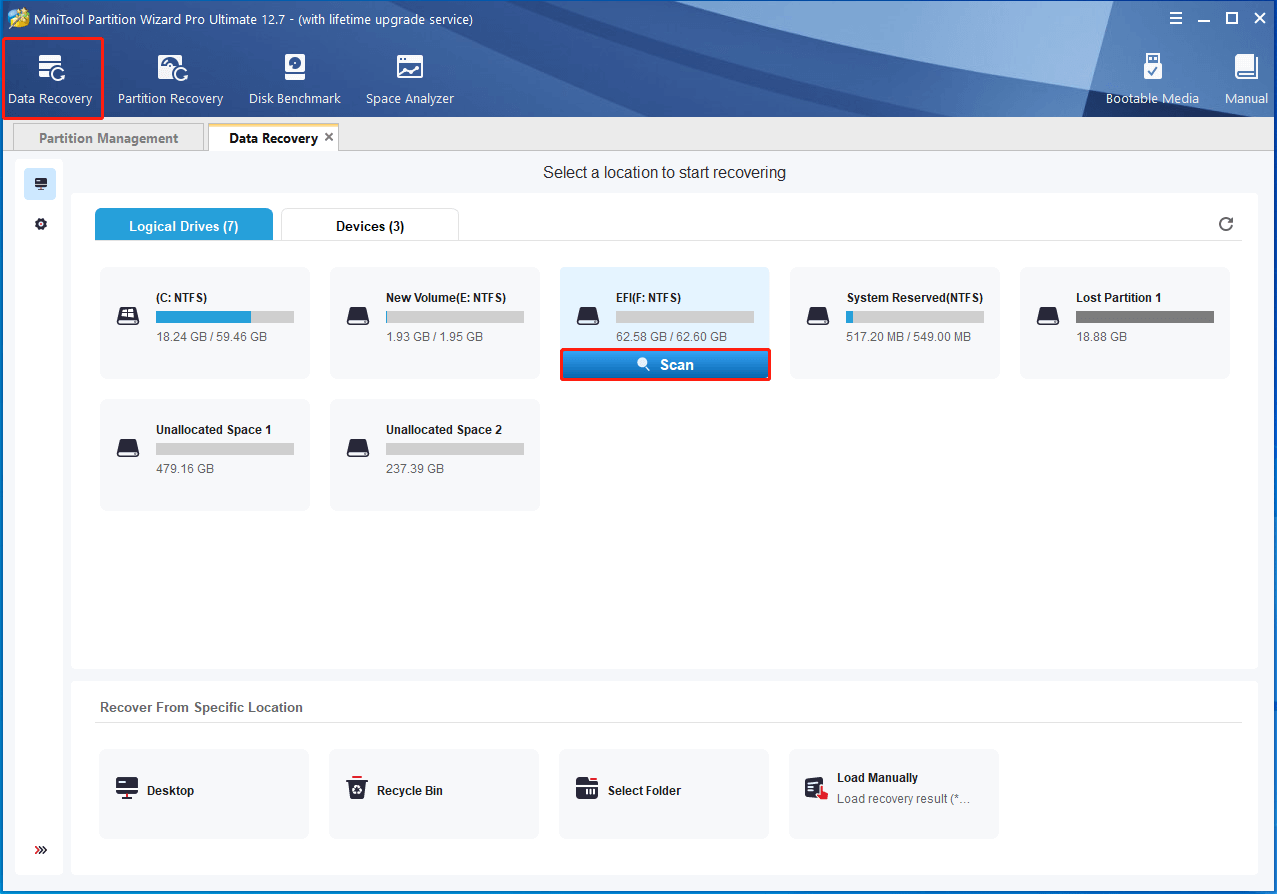Screen dimensions: 1277x894
Task: Select Lost Partition 1 card
Action: (x=1125, y=323)
